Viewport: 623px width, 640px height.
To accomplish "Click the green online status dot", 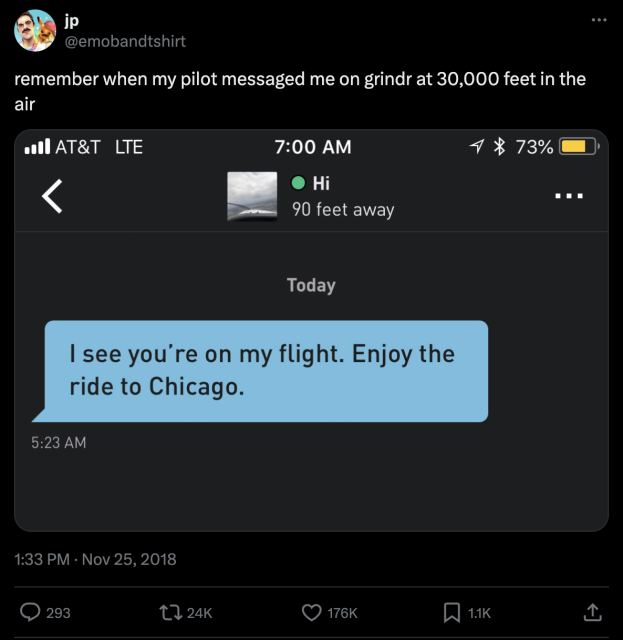I will pyautogui.click(x=298, y=183).
